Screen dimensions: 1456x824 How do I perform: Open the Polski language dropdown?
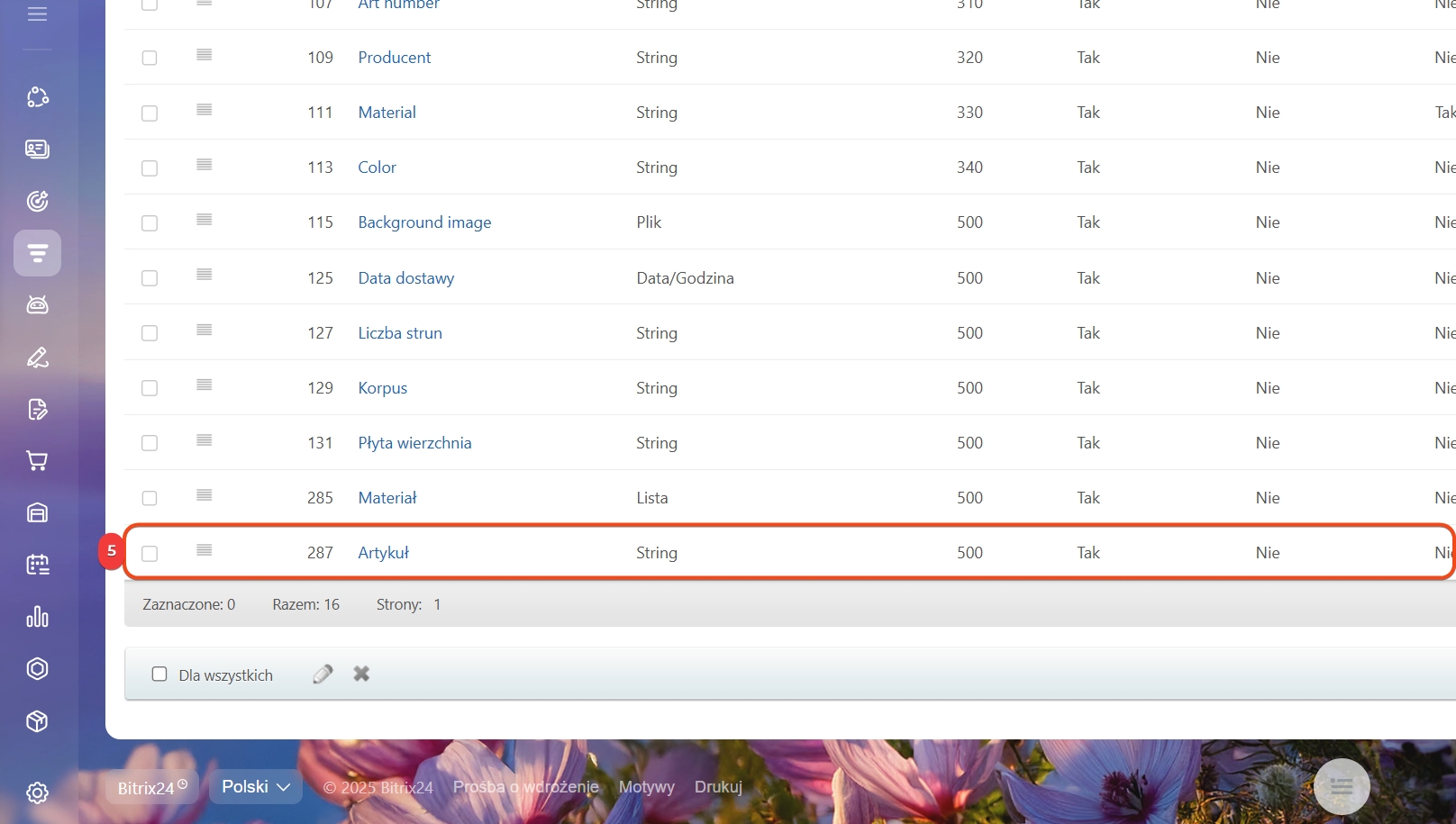tap(256, 787)
